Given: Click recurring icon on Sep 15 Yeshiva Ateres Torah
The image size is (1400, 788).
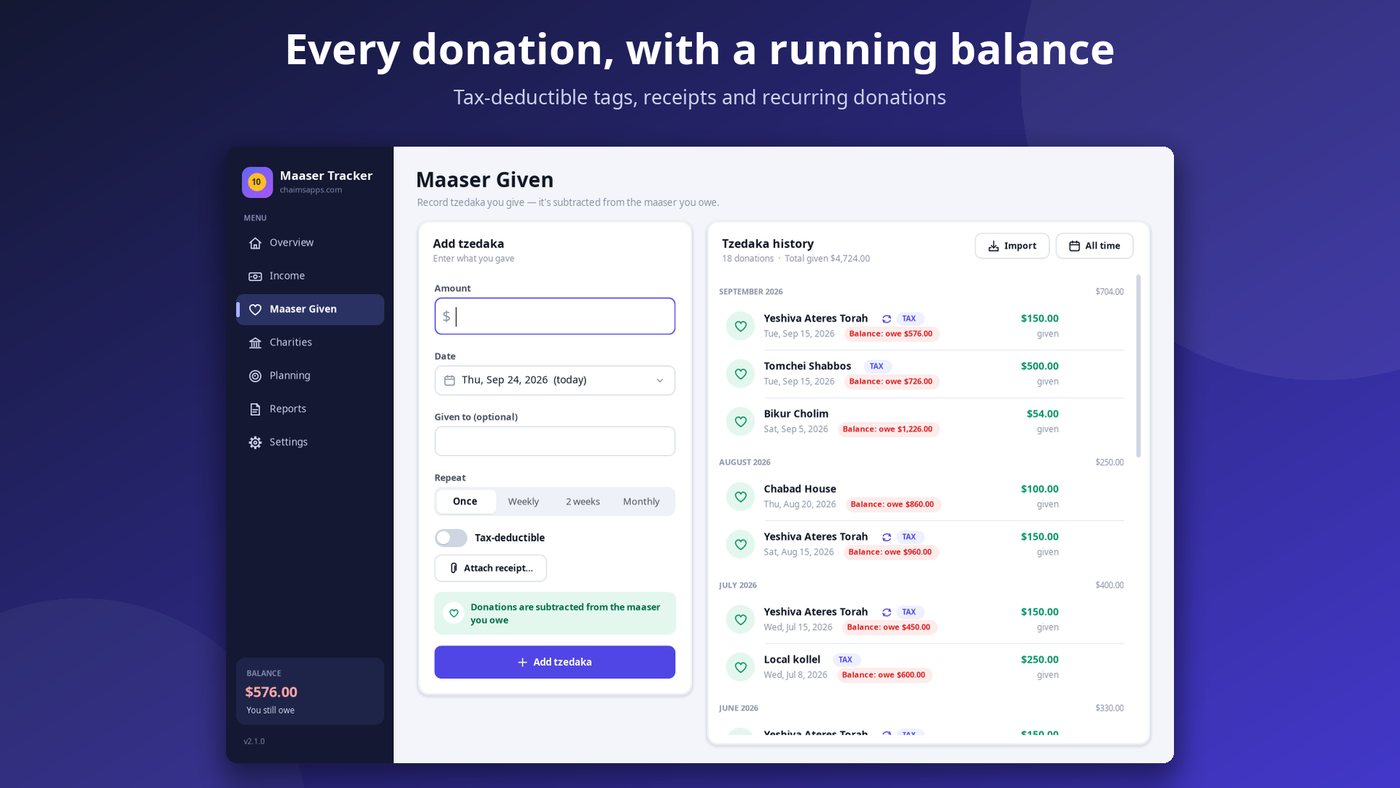Looking at the screenshot, I should (886, 319).
